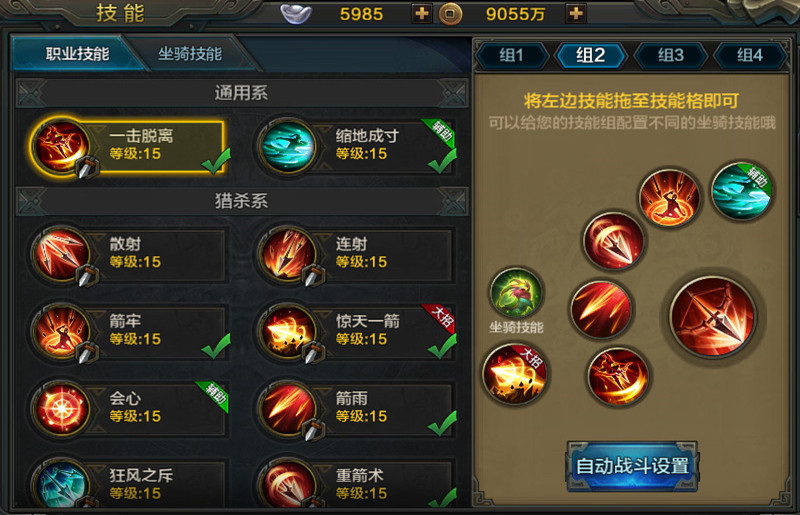
Task: Toggle the checkmark on 箭牢 skill
Action: [x=216, y=346]
